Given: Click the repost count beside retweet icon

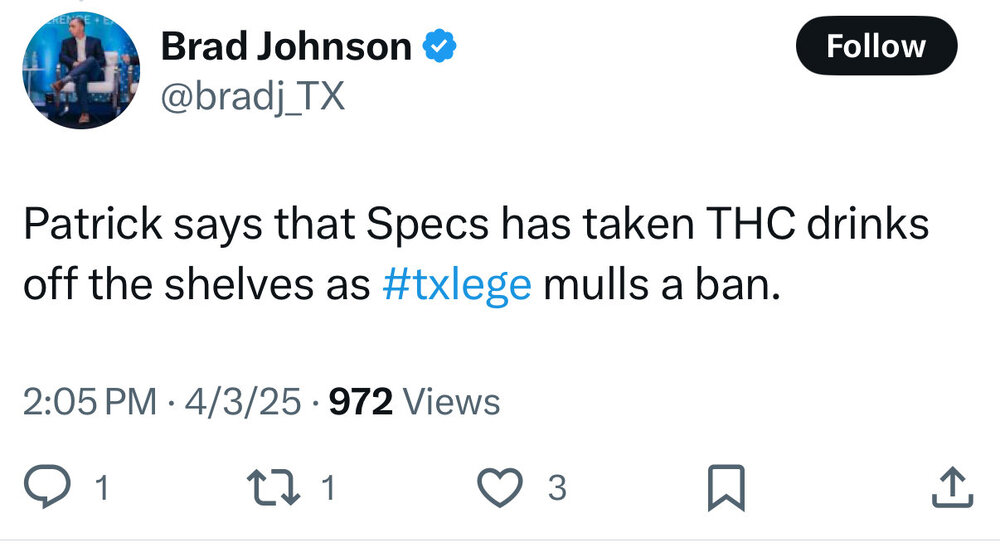Looking at the screenshot, I should [327, 488].
